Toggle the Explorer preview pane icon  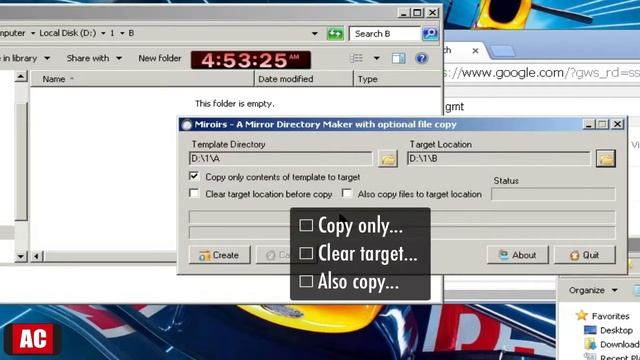(x=398, y=58)
